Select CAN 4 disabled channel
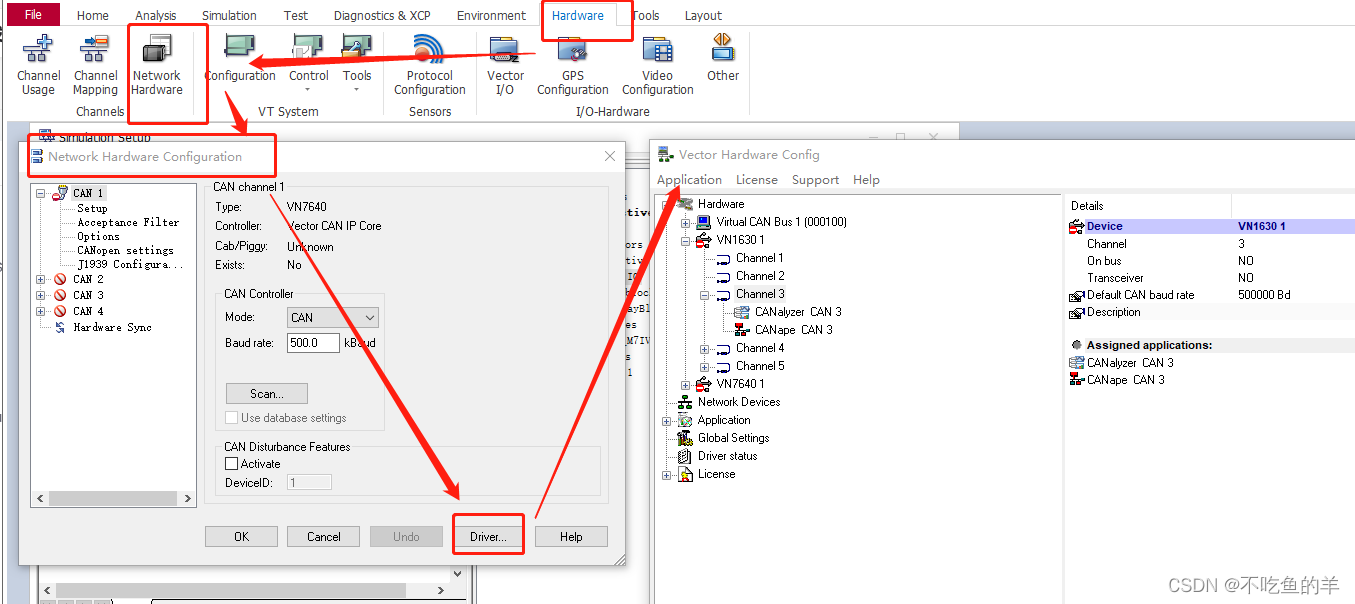 [x=88, y=311]
